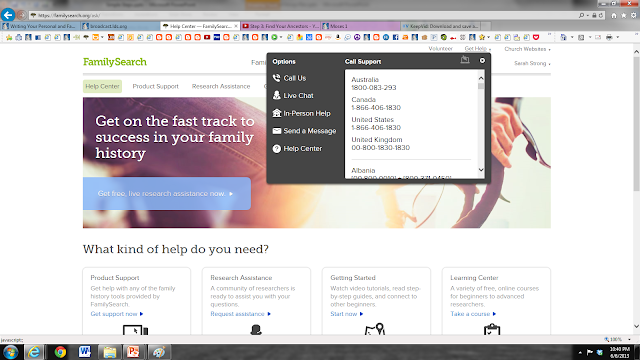Switch to the KeepVid browser tab

[x=441, y=26]
